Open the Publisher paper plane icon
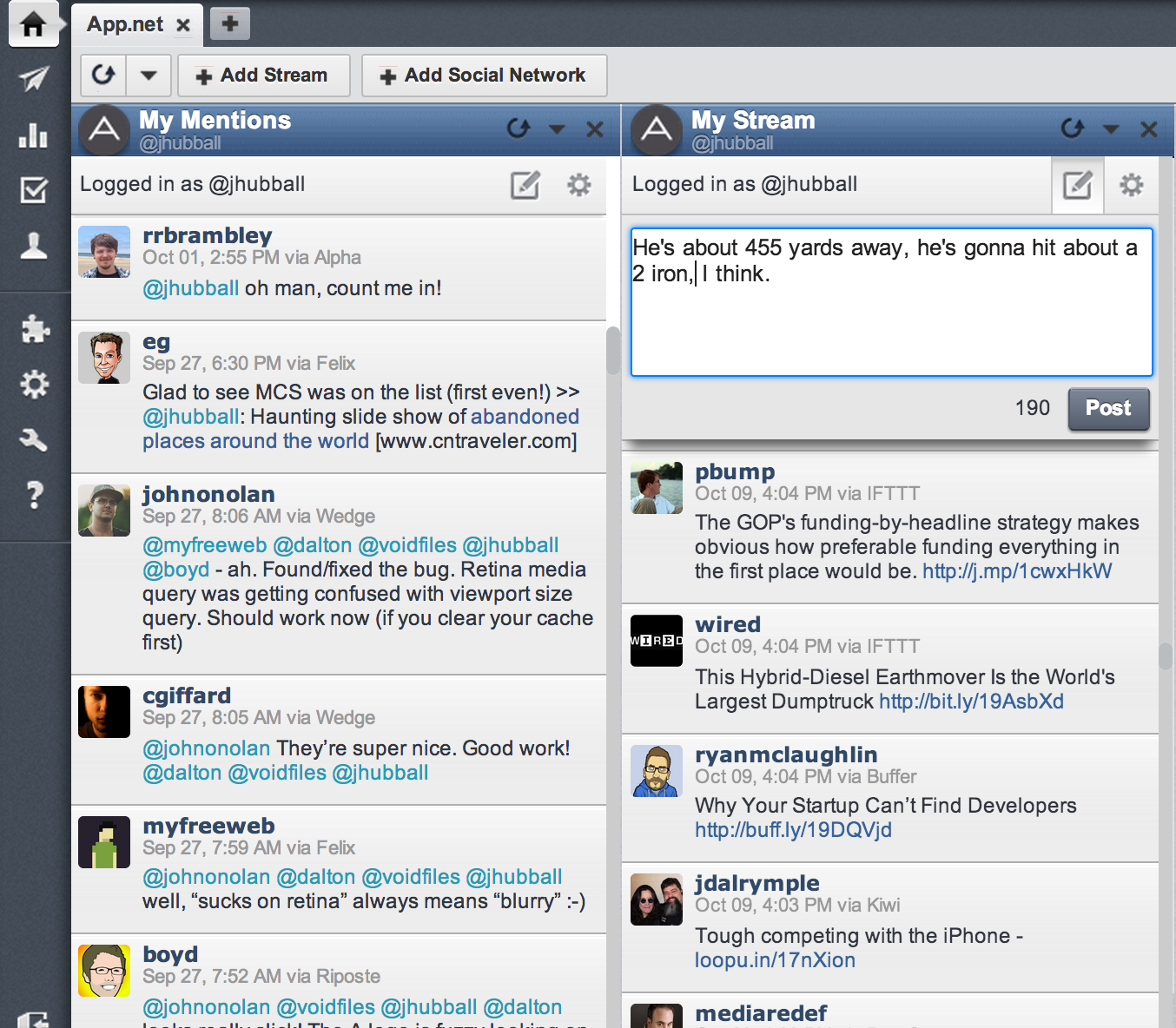This screenshot has width=1176, height=1028. (34, 79)
